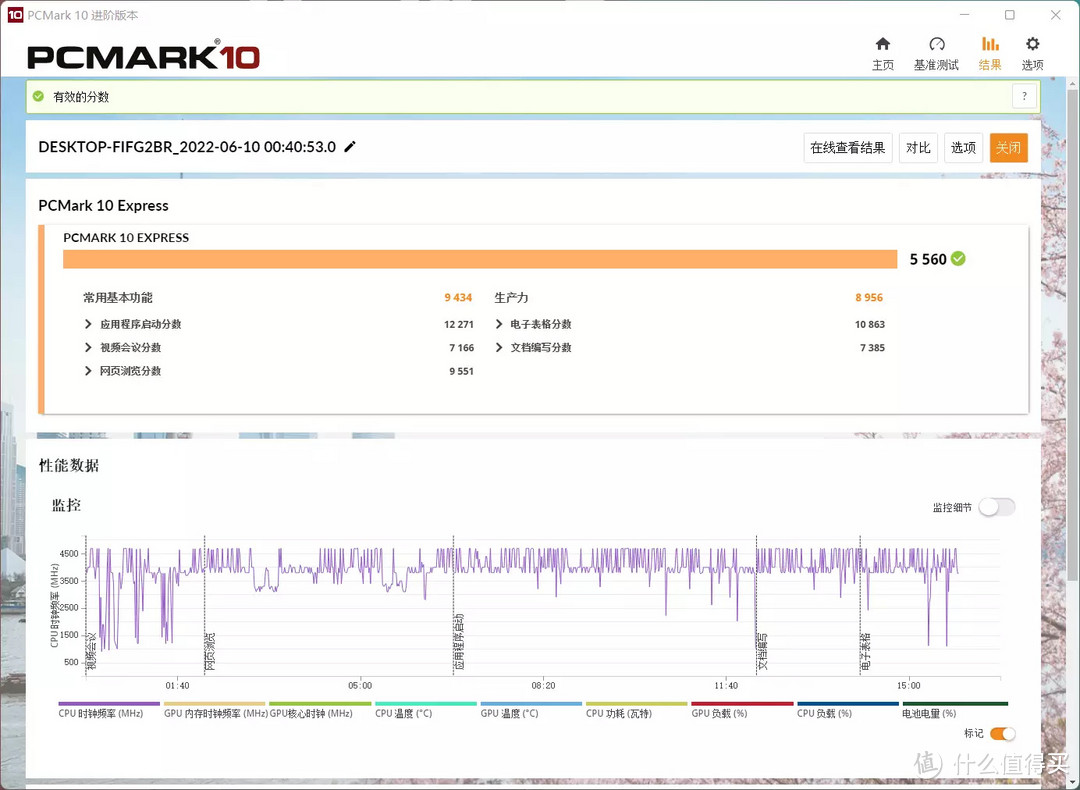Click the PCMark 10 app icon in title bar
This screenshot has width=1080, height=790.
14,14
